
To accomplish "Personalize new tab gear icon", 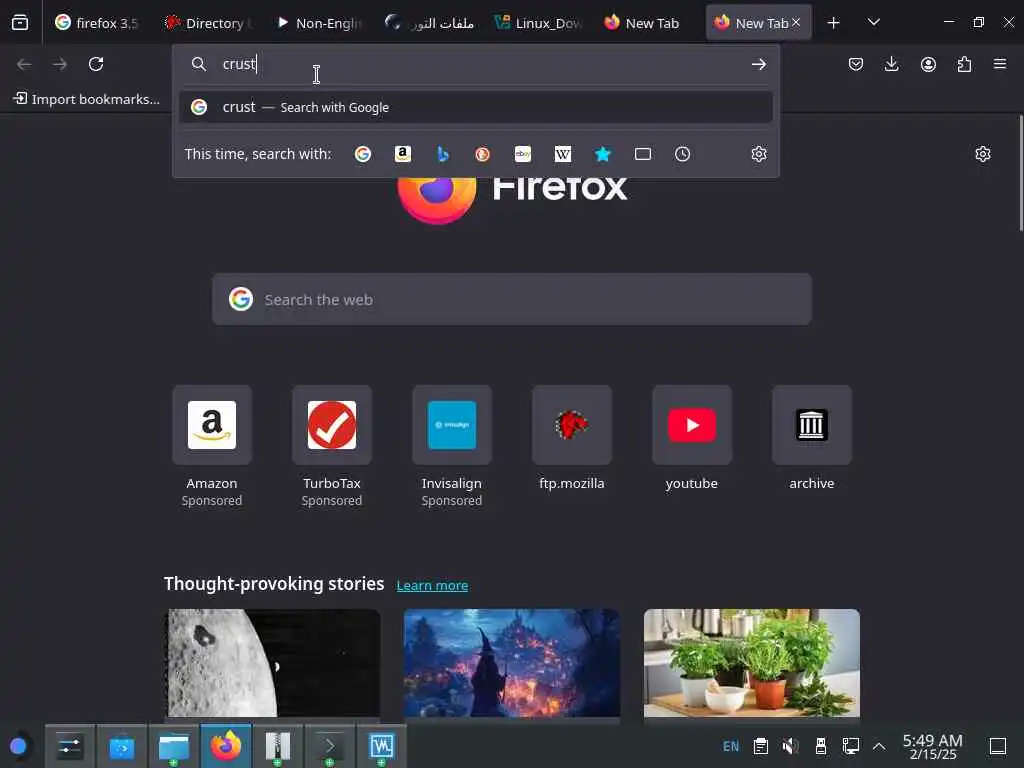I will (x=983, y=154).
